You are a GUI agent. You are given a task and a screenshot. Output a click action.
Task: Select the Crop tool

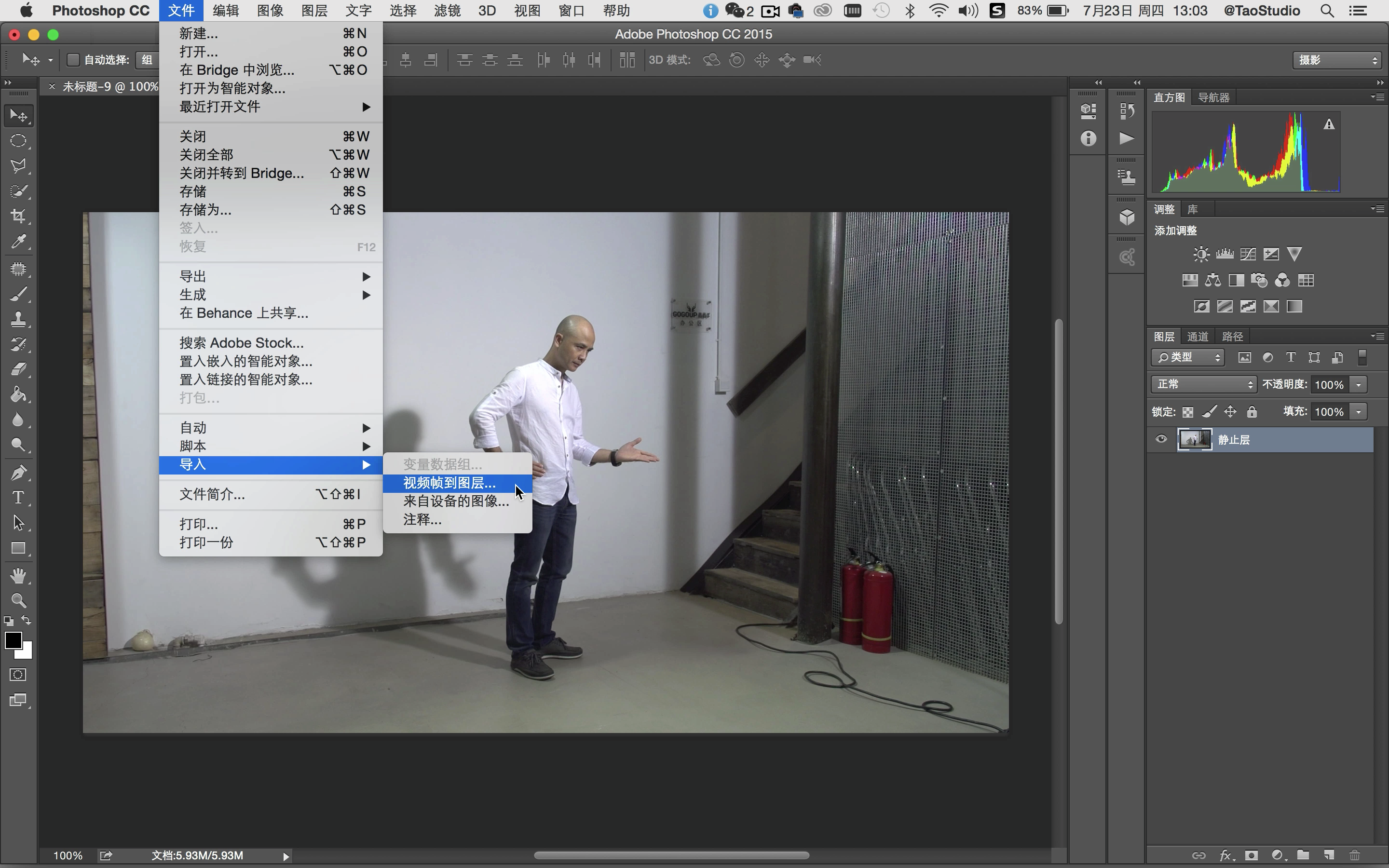pyautogui.click(x=18, y=217)
